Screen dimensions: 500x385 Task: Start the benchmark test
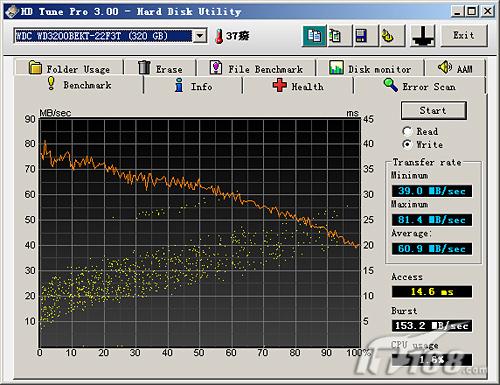click(x=433, y=110)
